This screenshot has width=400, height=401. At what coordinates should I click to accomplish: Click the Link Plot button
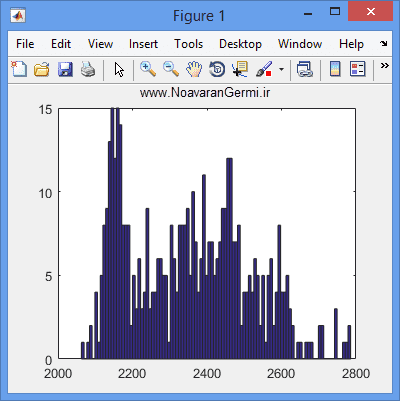click(x=305, y=69)
